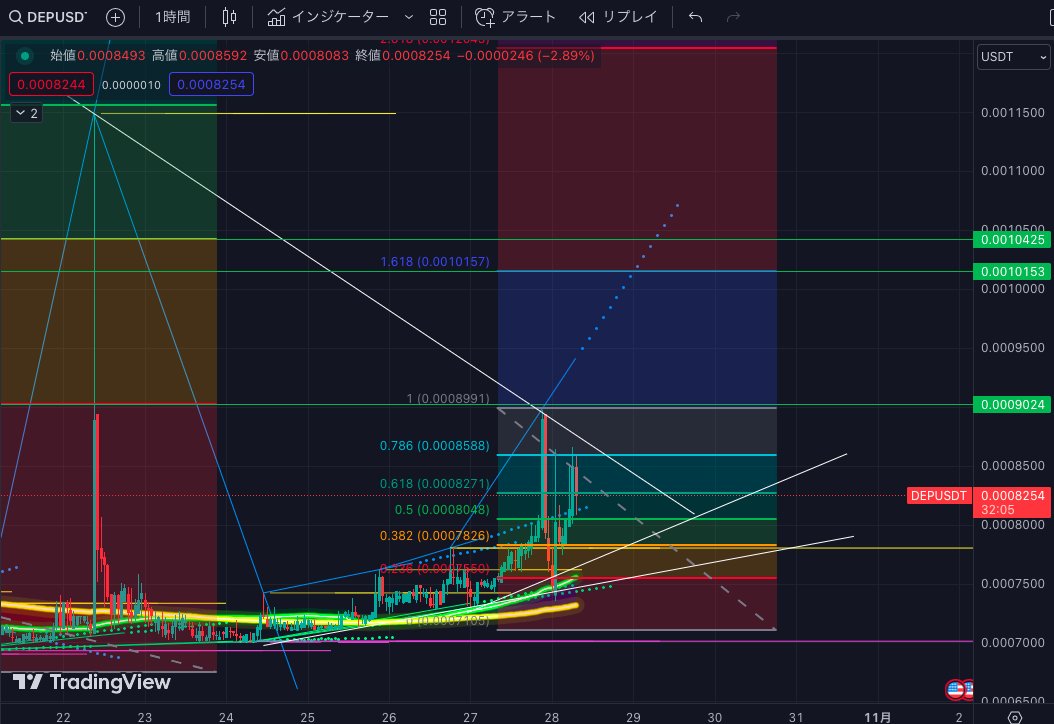Screen dimensions: 1054x724
Task: Click the 11月 label on time axis
Action: coord(877,717)
